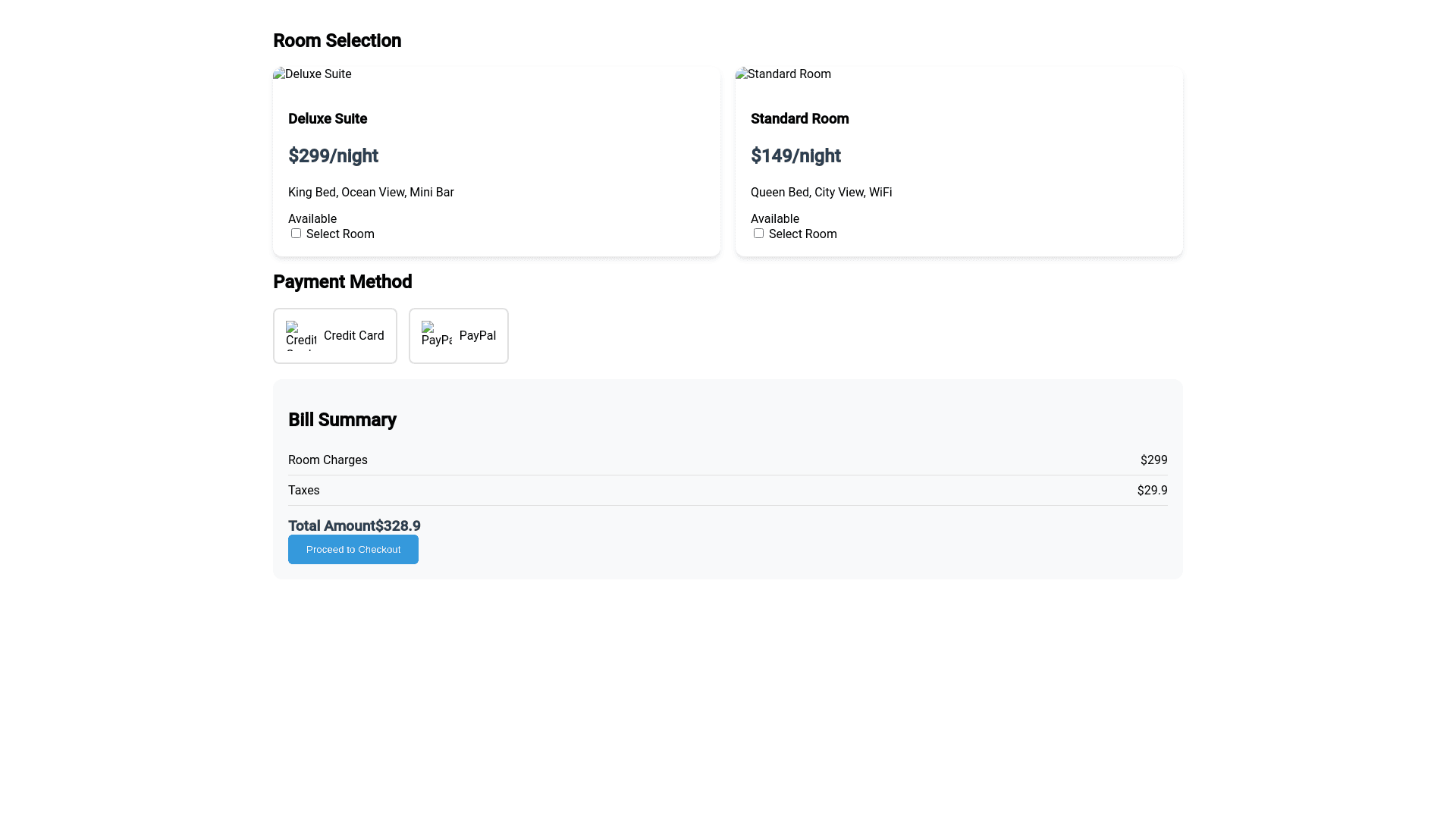Click the Credit Card payment icon
This screenshot has width=1456, height=819.
coord(300,335)
